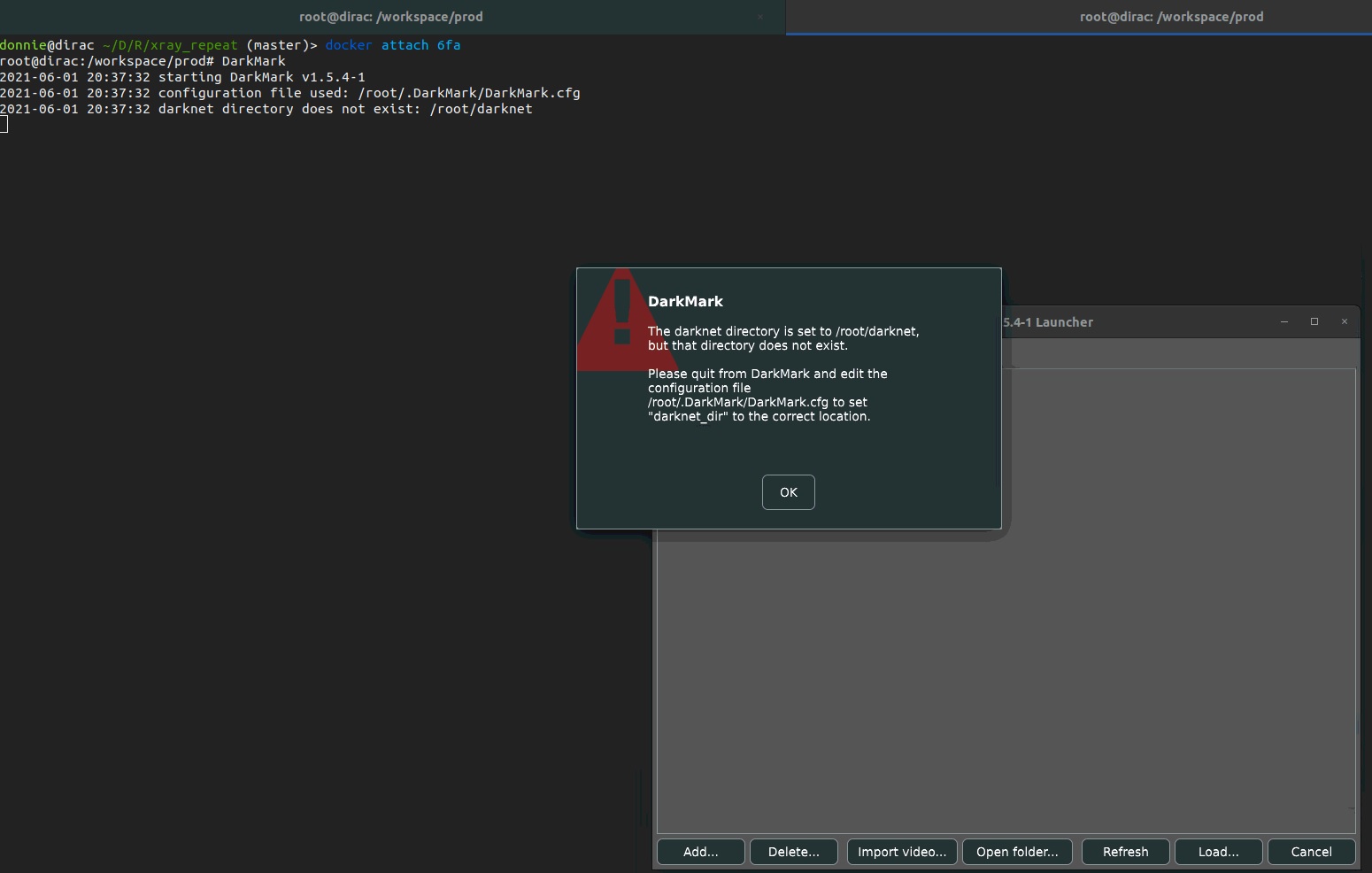Cancel the DarkMark Launcher window
Image resolution: width=1372 pixels, height=873 pixels.
tap(1312, 852)
